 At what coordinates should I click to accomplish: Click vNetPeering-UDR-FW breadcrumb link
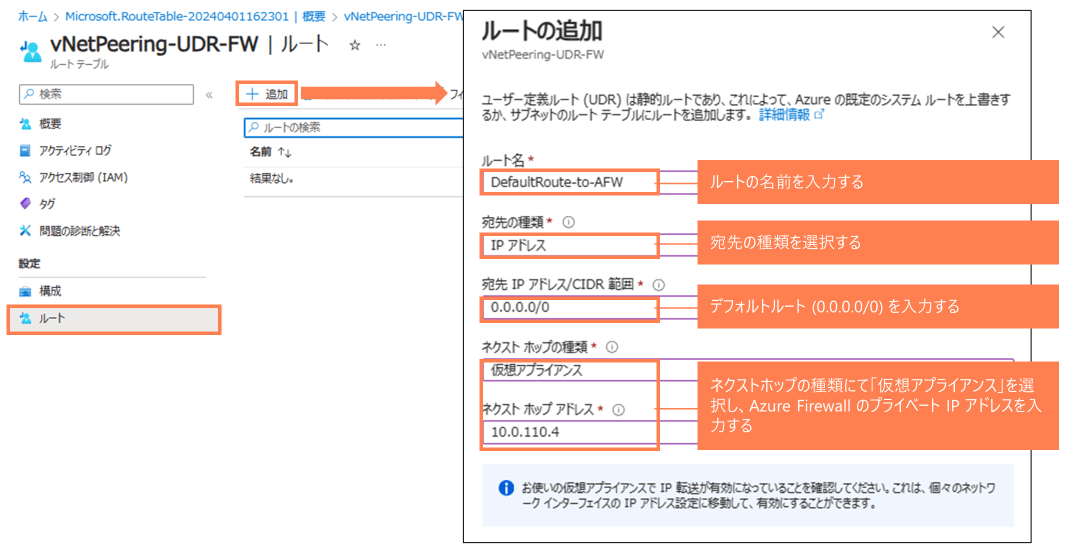point(403,16)
